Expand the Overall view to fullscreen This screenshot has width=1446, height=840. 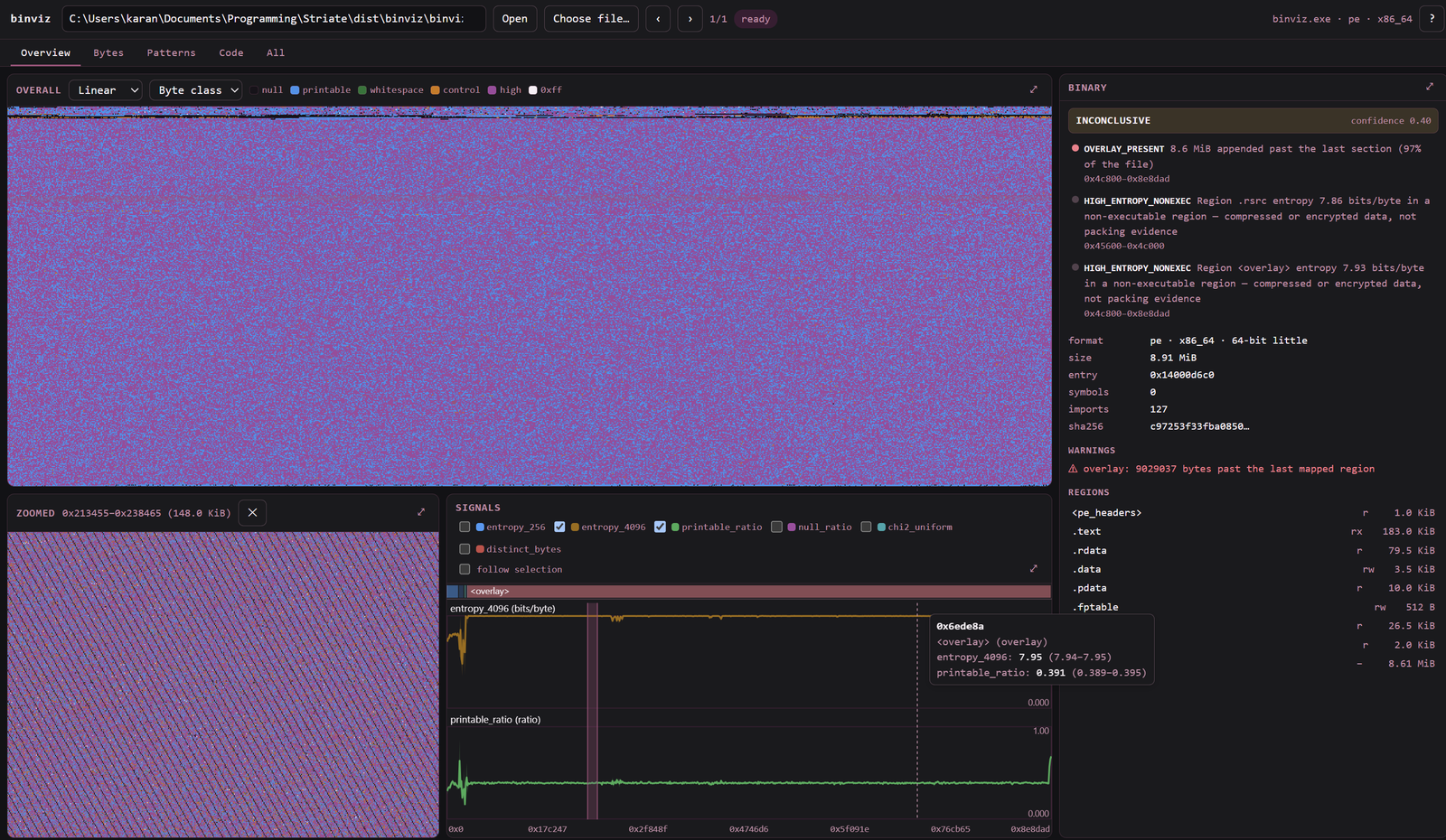coord(1033,89)
